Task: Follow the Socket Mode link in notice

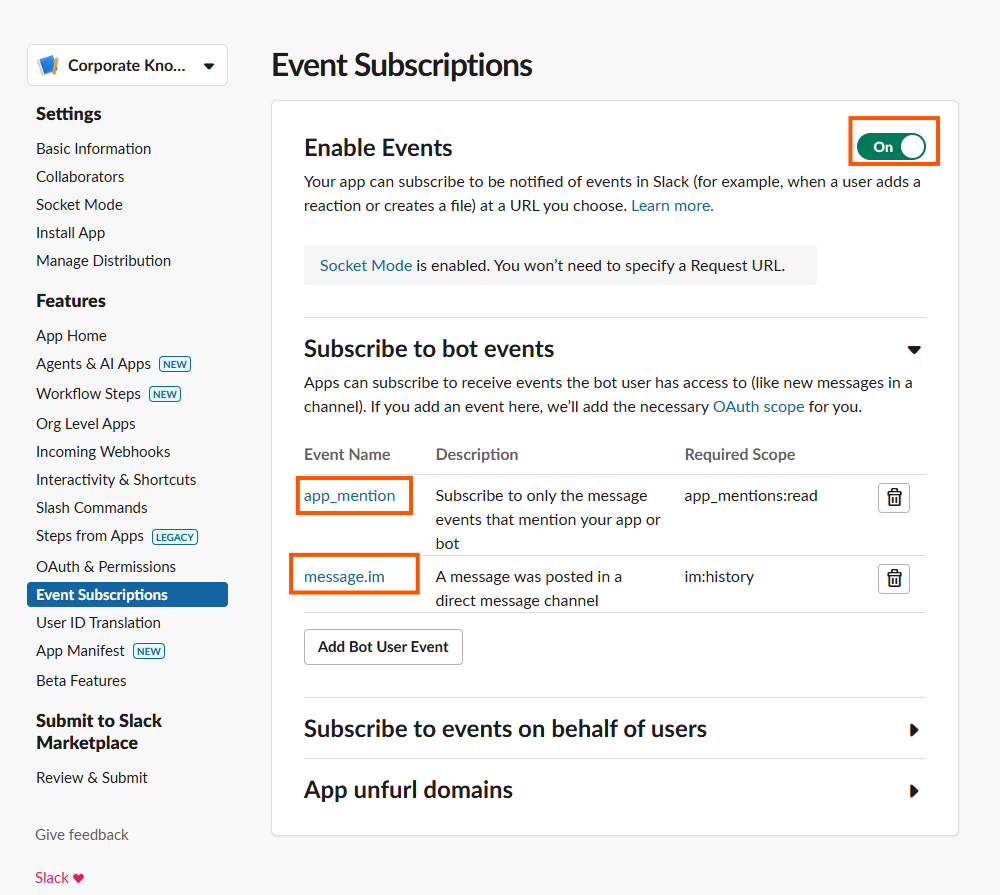Action: pyautogui.click(x=366, y=266)
